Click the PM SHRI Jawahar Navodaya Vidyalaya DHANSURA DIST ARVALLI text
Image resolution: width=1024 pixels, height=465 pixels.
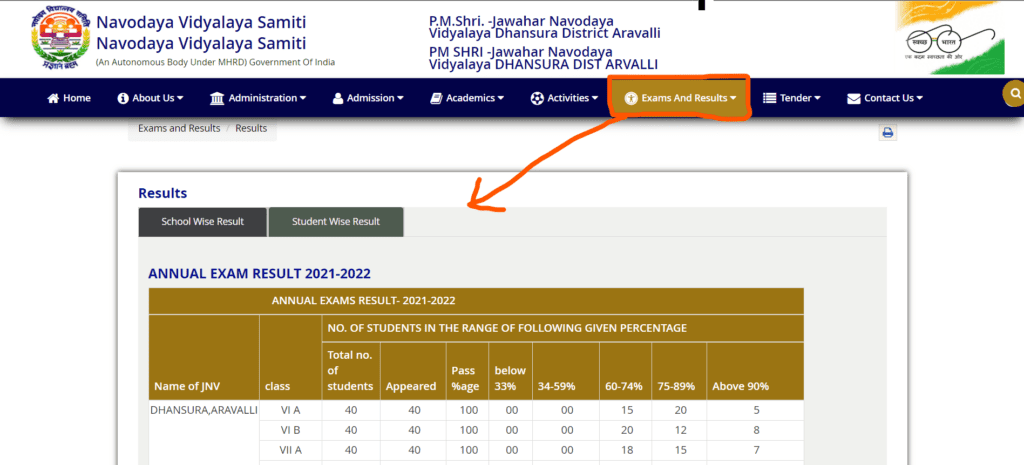click(x=543, y=57)
